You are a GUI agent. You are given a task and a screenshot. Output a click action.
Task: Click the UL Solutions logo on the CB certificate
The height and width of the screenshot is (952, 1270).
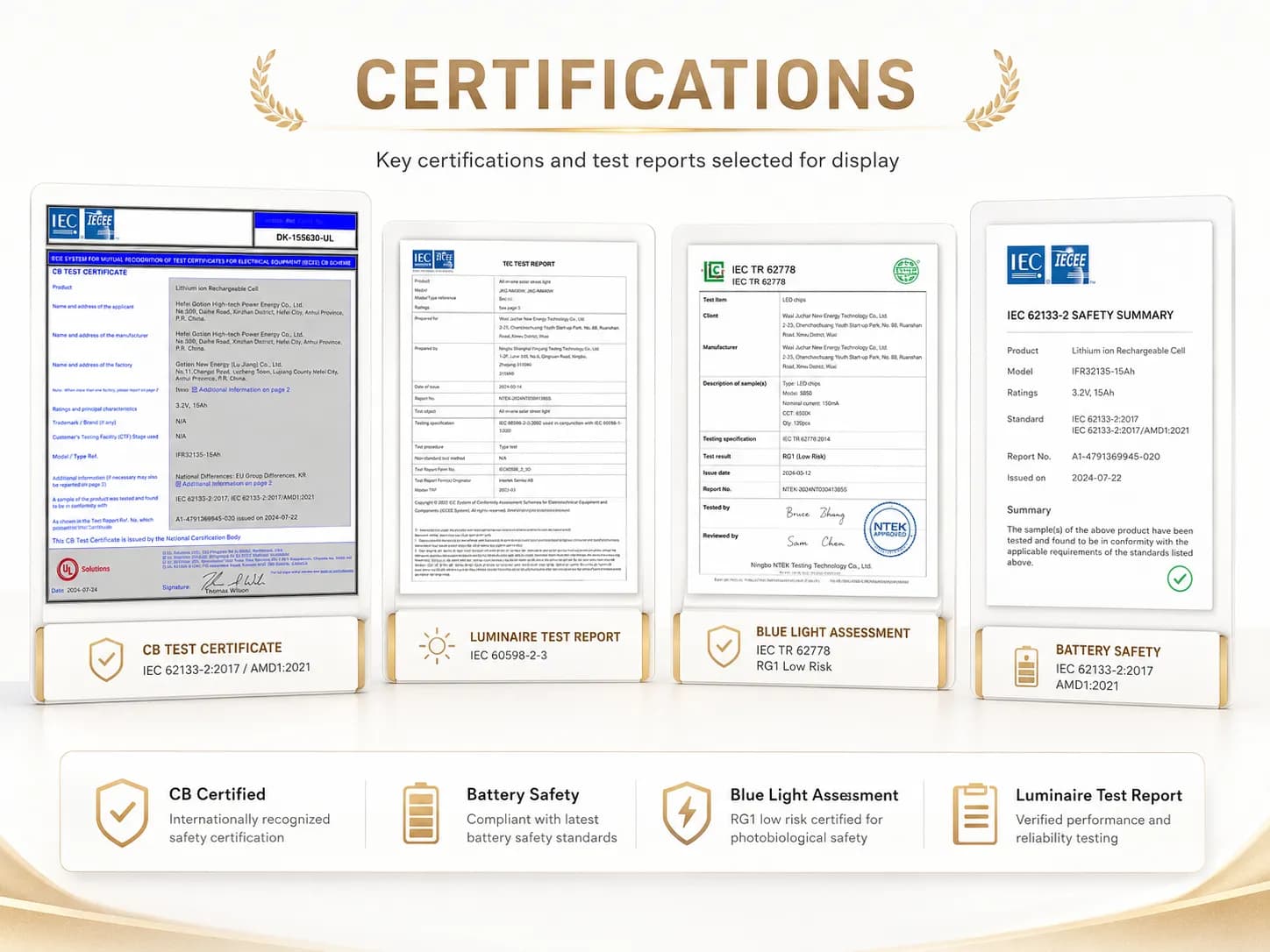tap(83, 569)
